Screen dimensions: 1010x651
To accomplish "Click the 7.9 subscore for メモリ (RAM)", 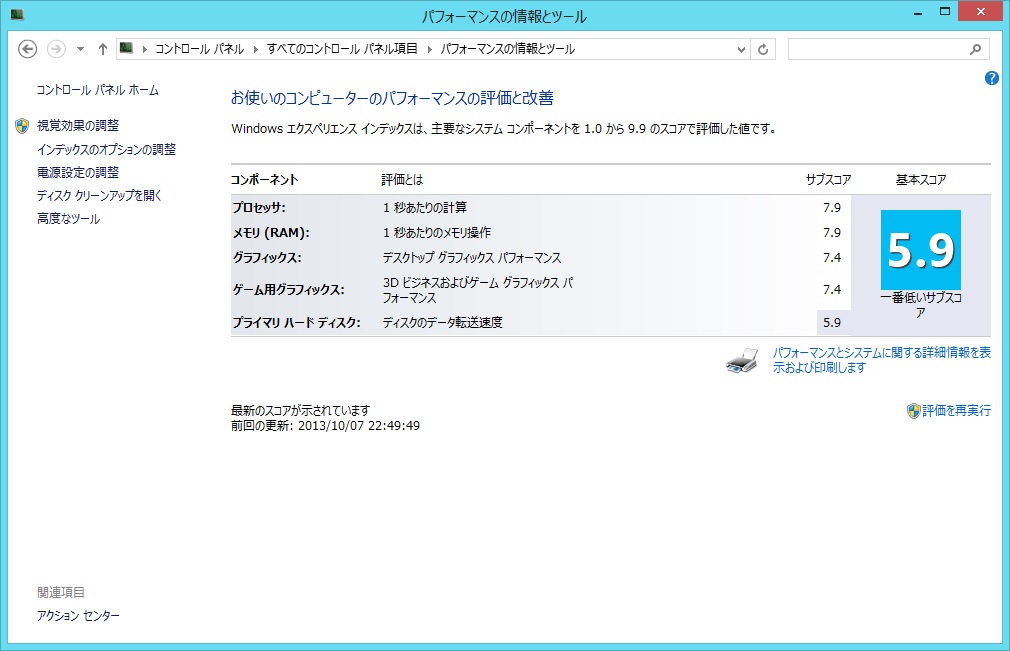I will 832,232.
